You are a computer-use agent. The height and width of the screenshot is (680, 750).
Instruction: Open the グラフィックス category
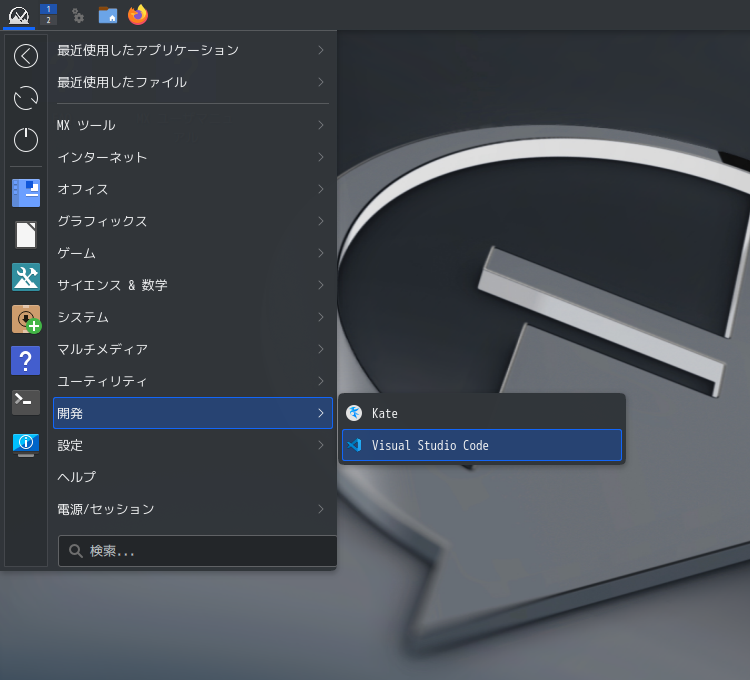[193, 221]
